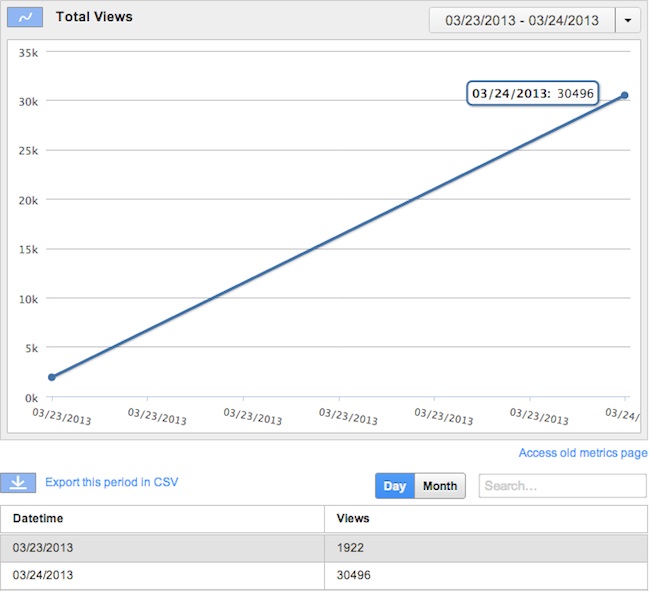Select the 03/24/2013 table row cell
Viewport: 650px width, 591px height.
point(162,575)
